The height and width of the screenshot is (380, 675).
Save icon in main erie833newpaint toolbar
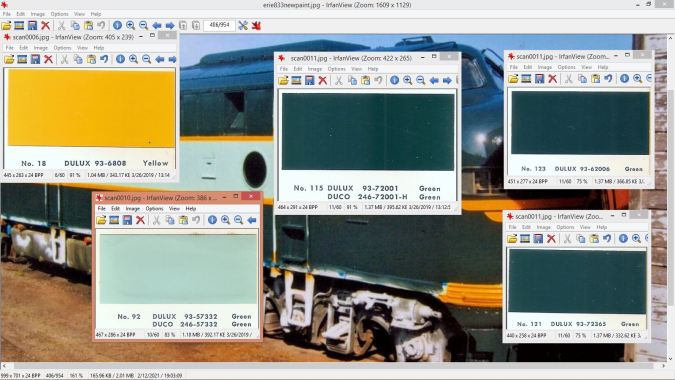[x=32, y=25]
